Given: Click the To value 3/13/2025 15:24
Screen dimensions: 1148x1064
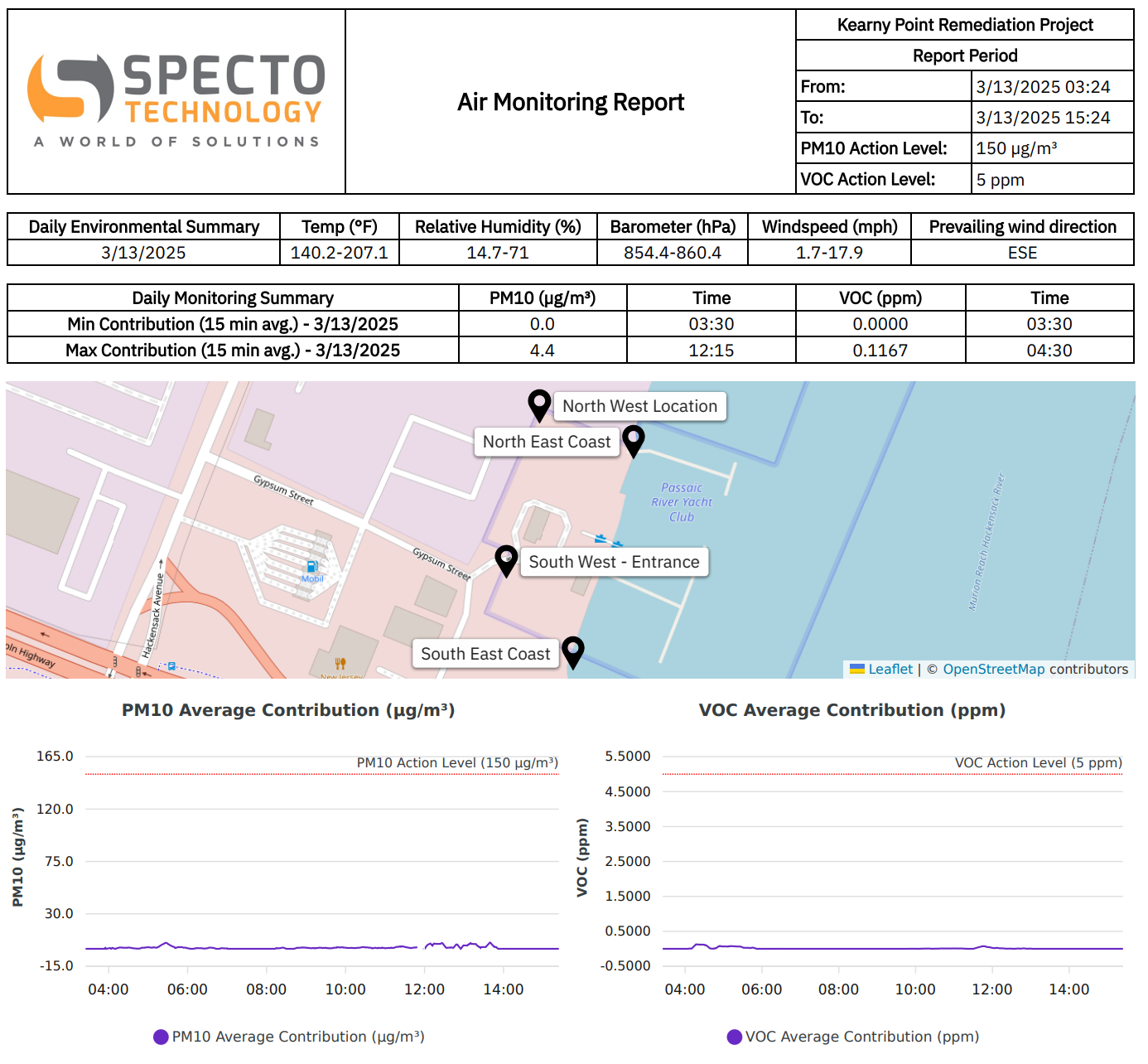Looking at the screenshot, I should (x=1043, y=118).
